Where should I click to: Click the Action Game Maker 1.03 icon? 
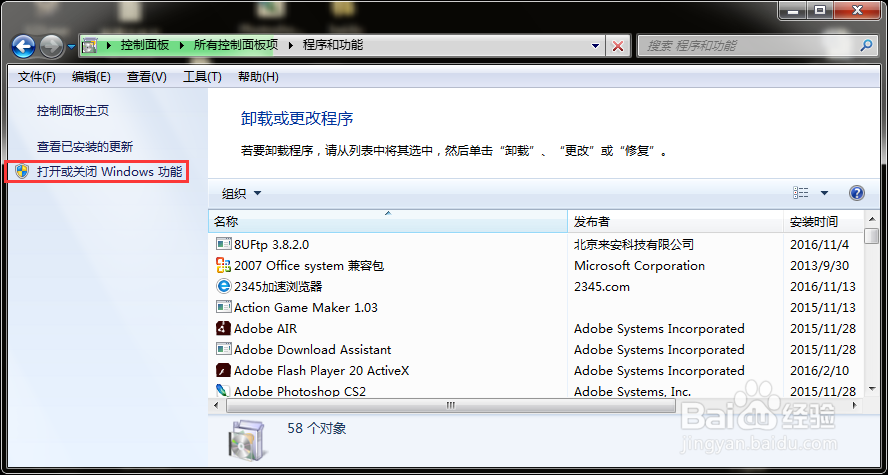pyautogui.click(x=224, y=307)
